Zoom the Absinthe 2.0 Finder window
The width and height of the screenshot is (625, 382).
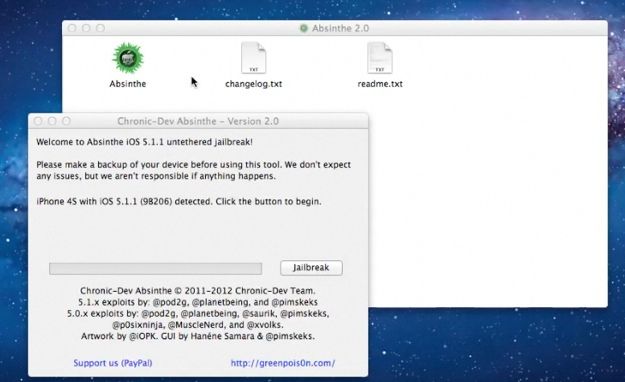(100, 28)
